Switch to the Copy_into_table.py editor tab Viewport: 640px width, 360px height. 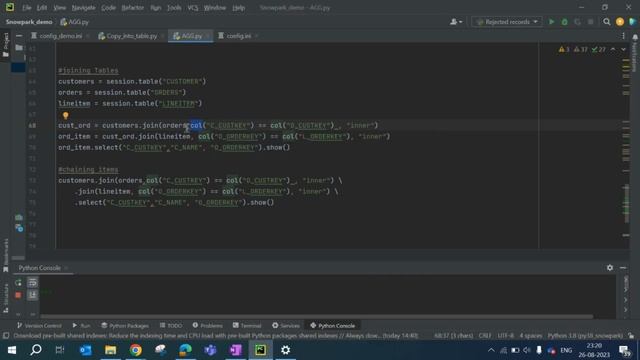(x=131, y=36)
